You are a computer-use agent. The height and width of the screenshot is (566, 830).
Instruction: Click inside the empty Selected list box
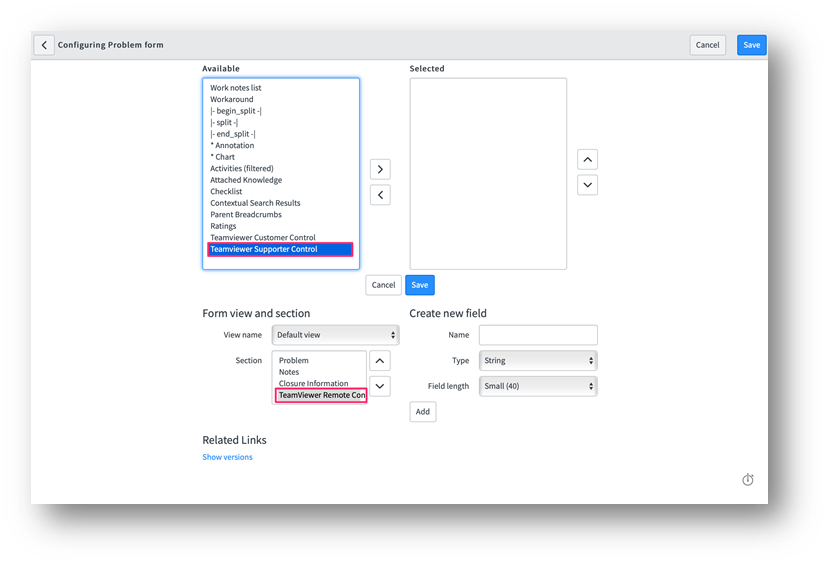point(488,174)
